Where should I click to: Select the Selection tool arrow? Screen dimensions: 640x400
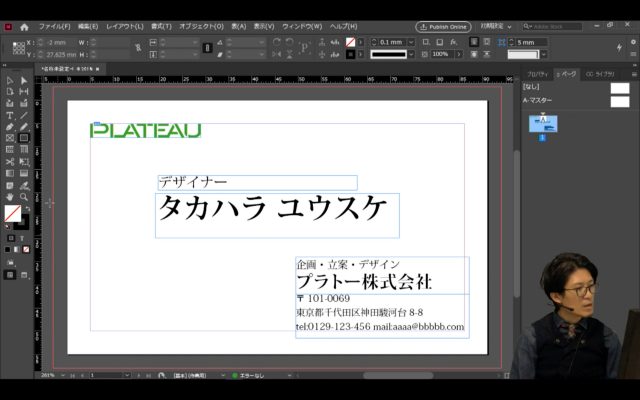click(10, 80)
